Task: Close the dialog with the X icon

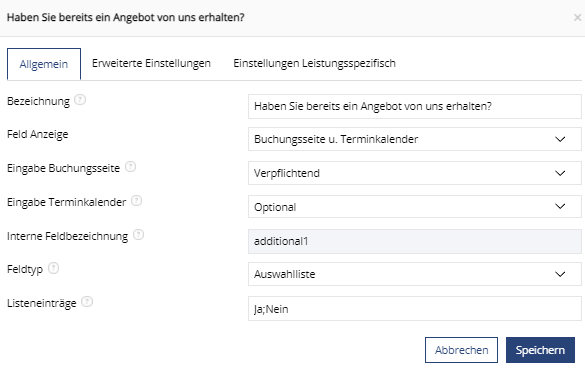Action: tap(577, 18)
